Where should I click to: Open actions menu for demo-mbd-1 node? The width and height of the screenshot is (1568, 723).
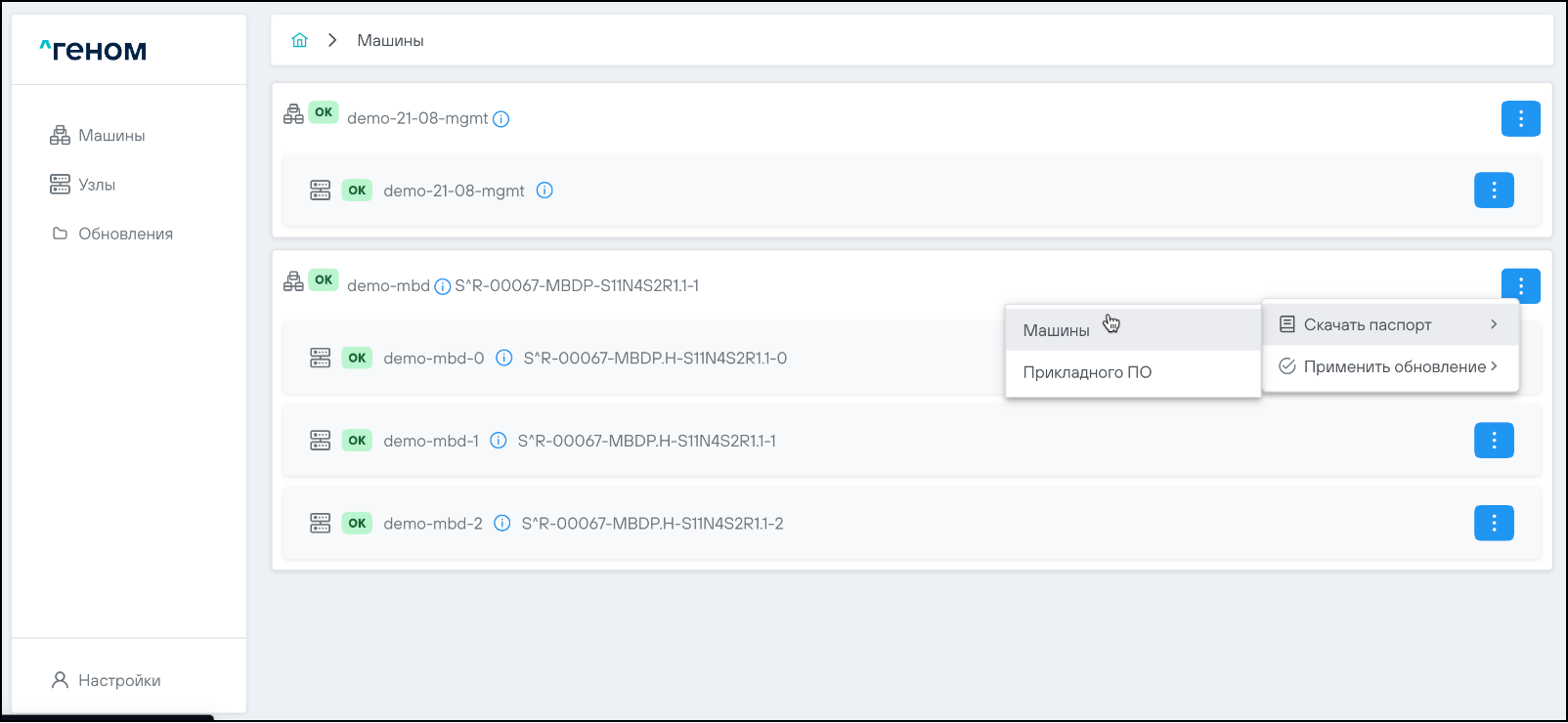pyautogui.click(x=1493, y=441)
